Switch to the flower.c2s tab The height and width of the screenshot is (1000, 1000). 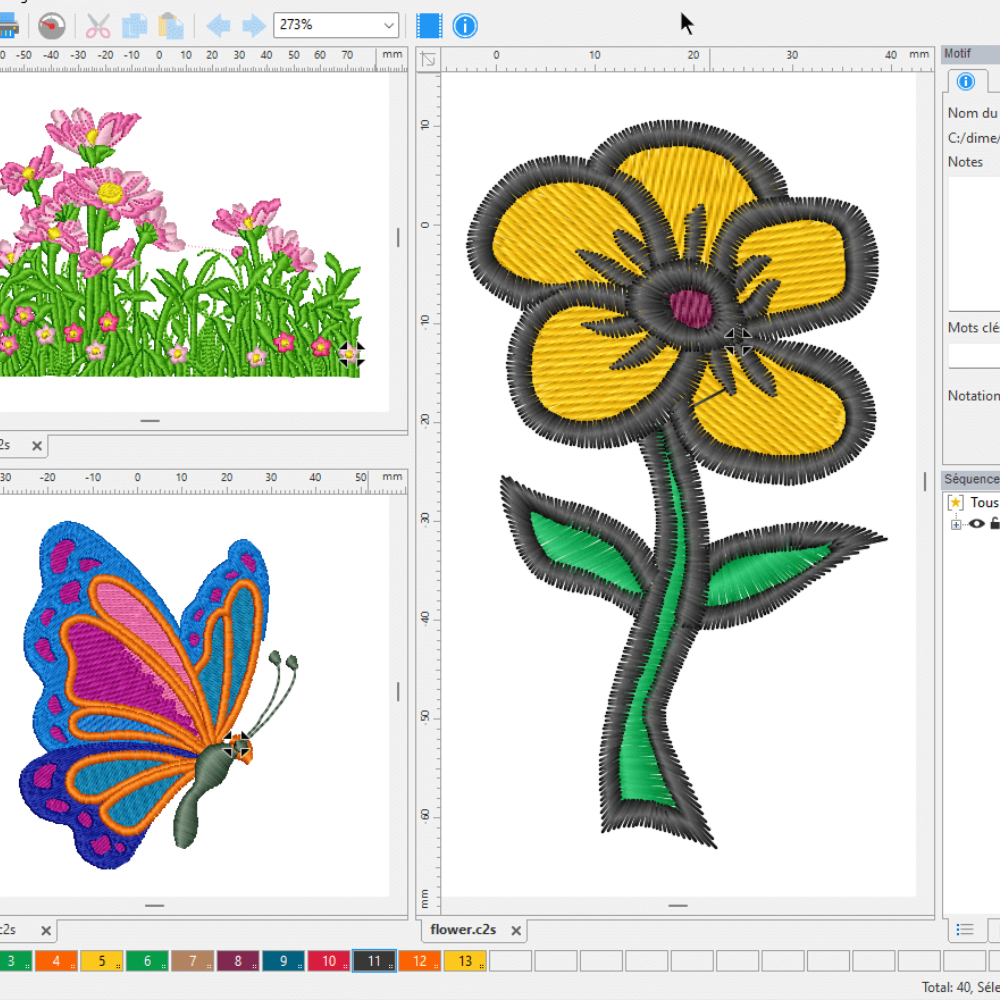pos(463,930)
